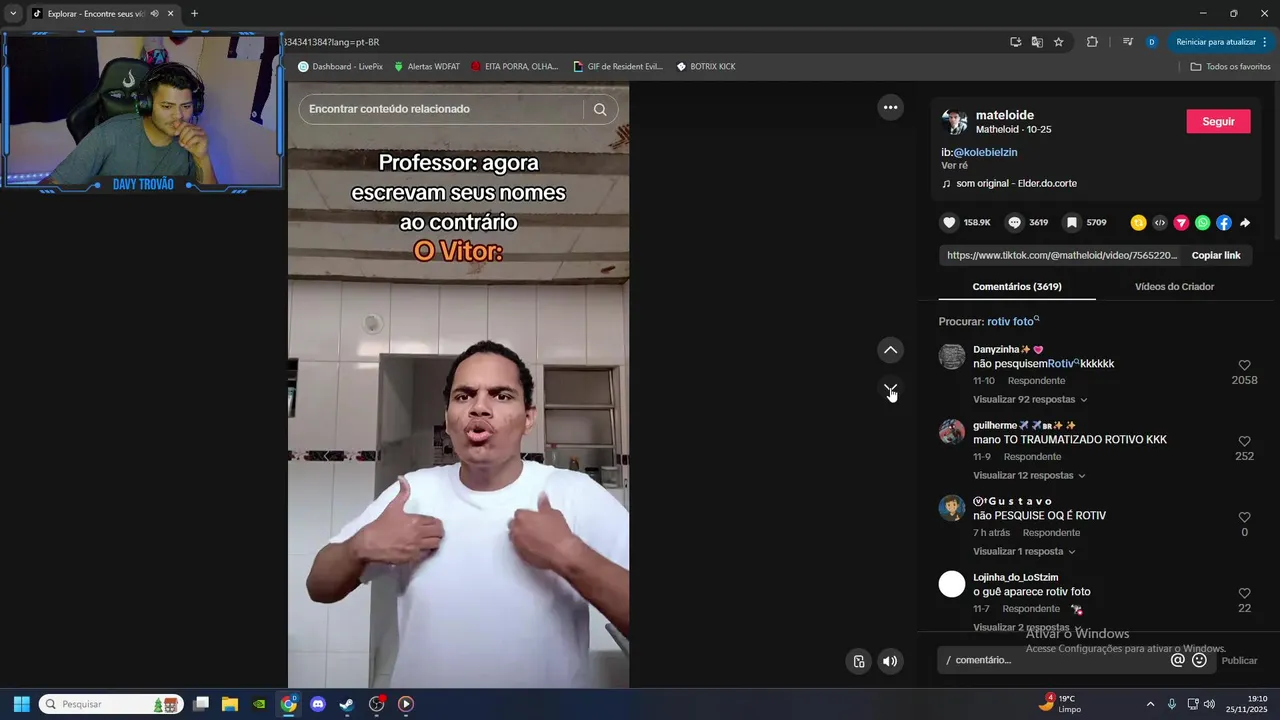The image size is (1280, 720).
Task: Mute tab via speaker icon on tab
Action: (154, 14)
